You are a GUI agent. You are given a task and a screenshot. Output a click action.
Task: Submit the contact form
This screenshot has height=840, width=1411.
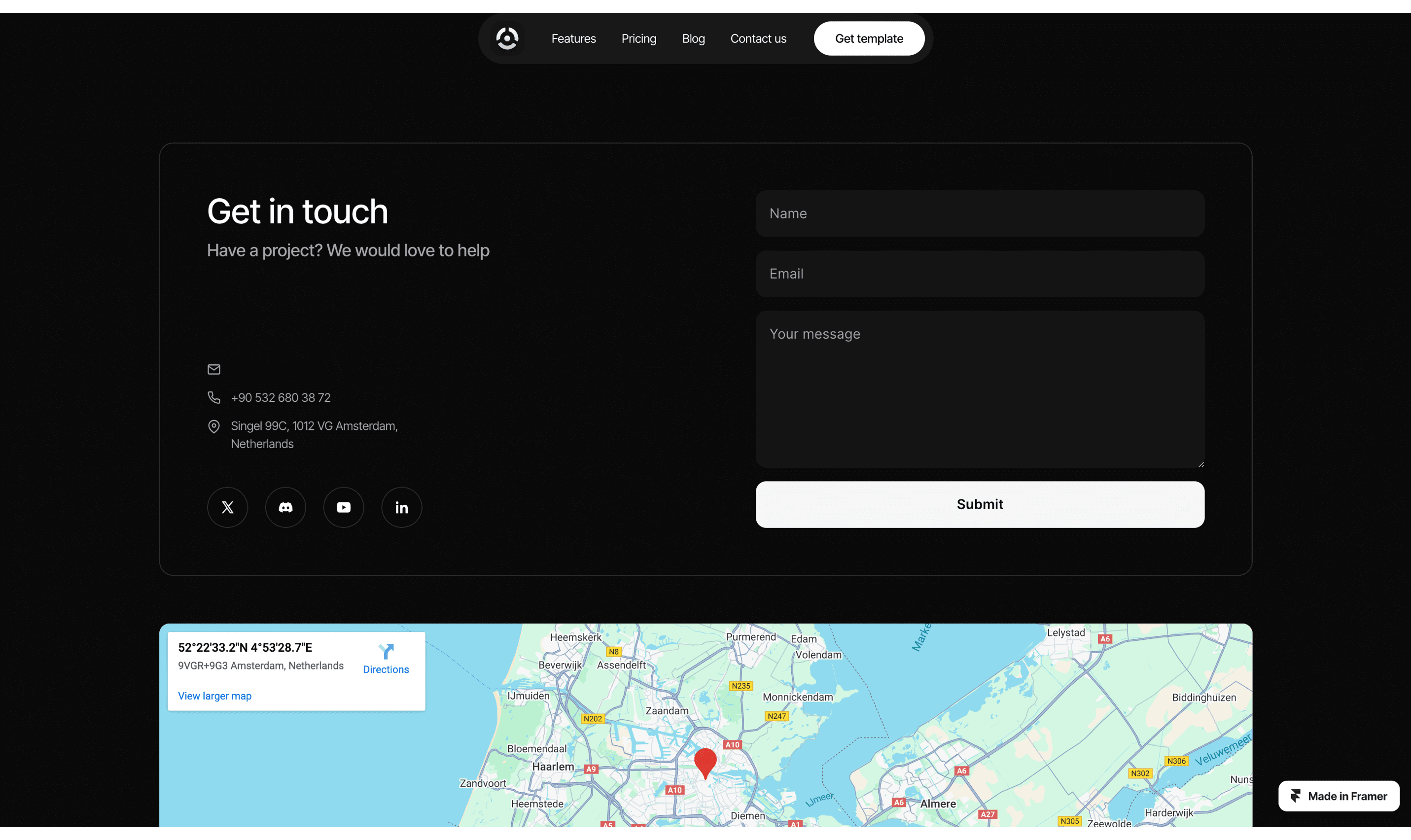tap(979, 504)
